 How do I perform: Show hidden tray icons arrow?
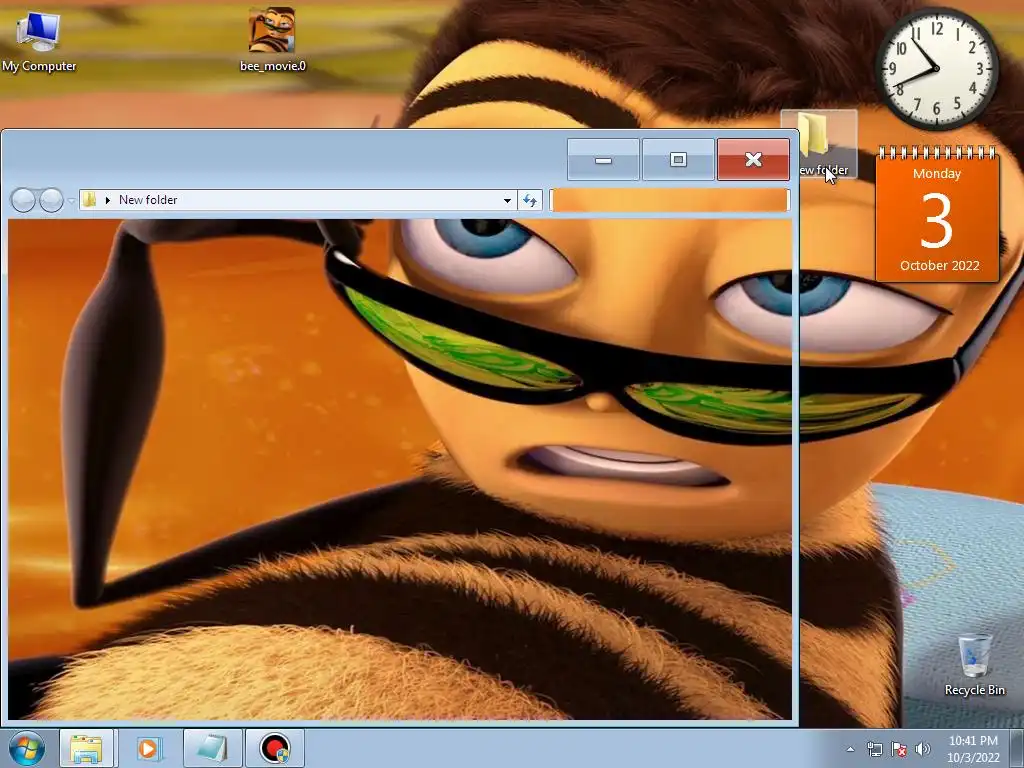(x=850, y=750)
